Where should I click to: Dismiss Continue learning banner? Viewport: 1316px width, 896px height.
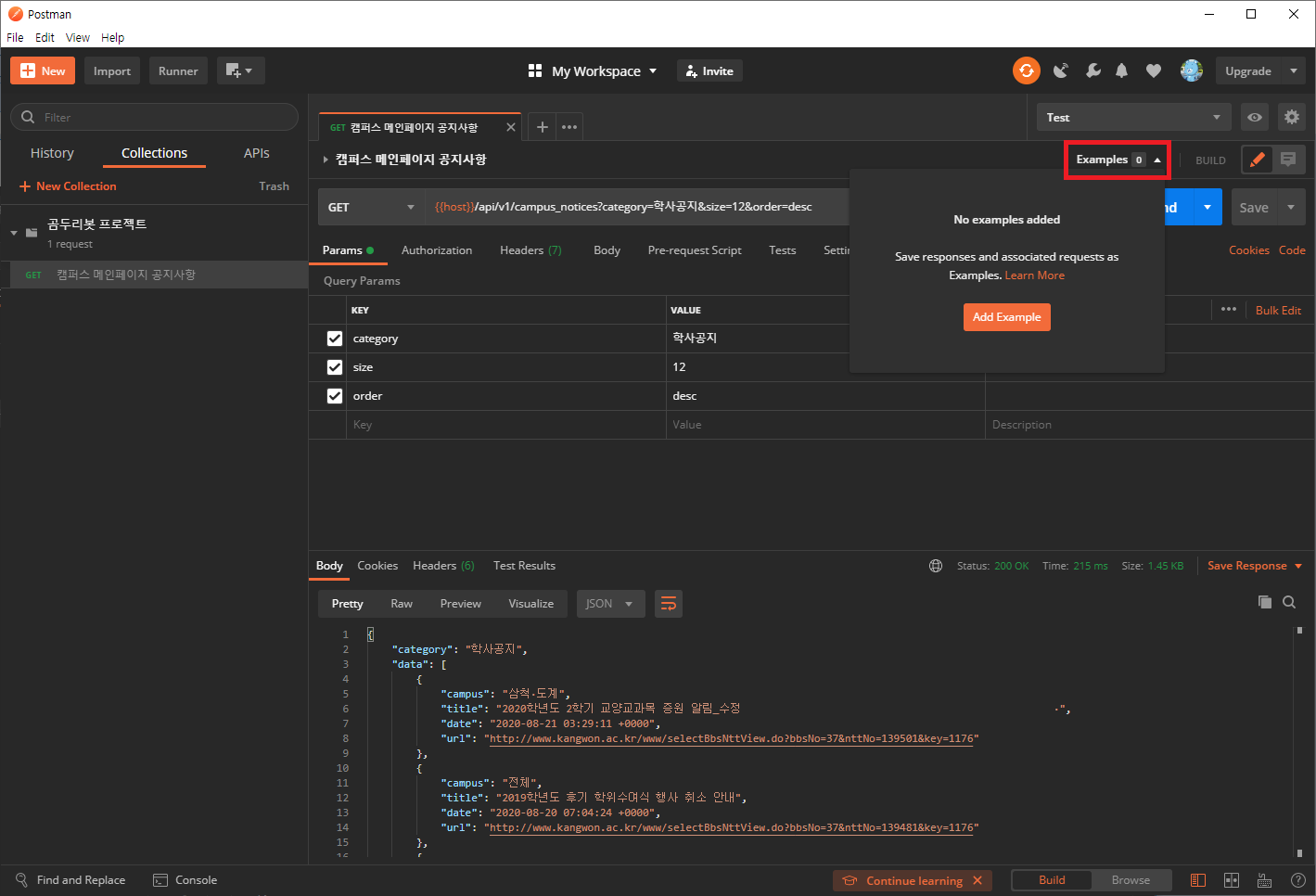(977, 881)
